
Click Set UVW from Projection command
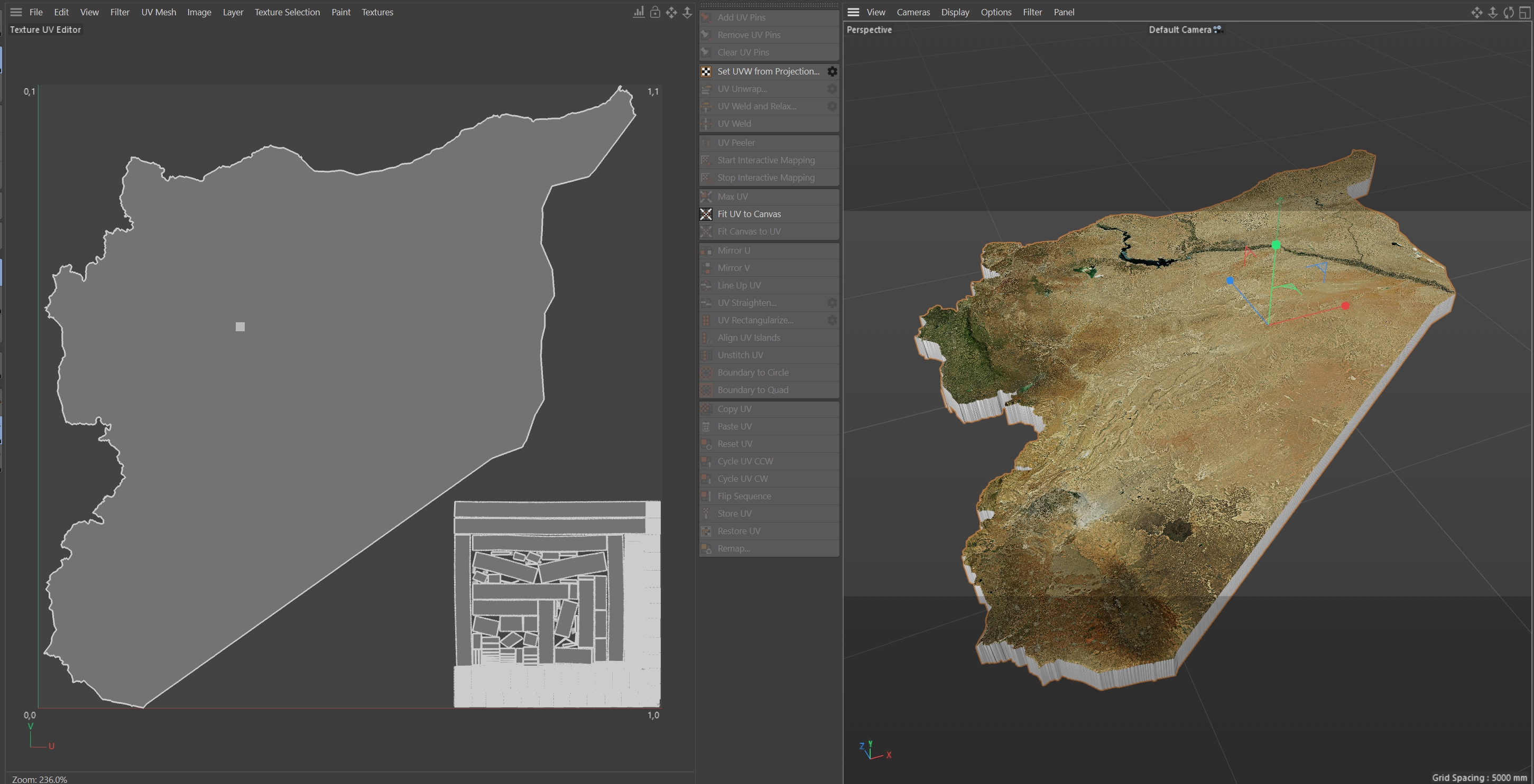coord(768,71)
